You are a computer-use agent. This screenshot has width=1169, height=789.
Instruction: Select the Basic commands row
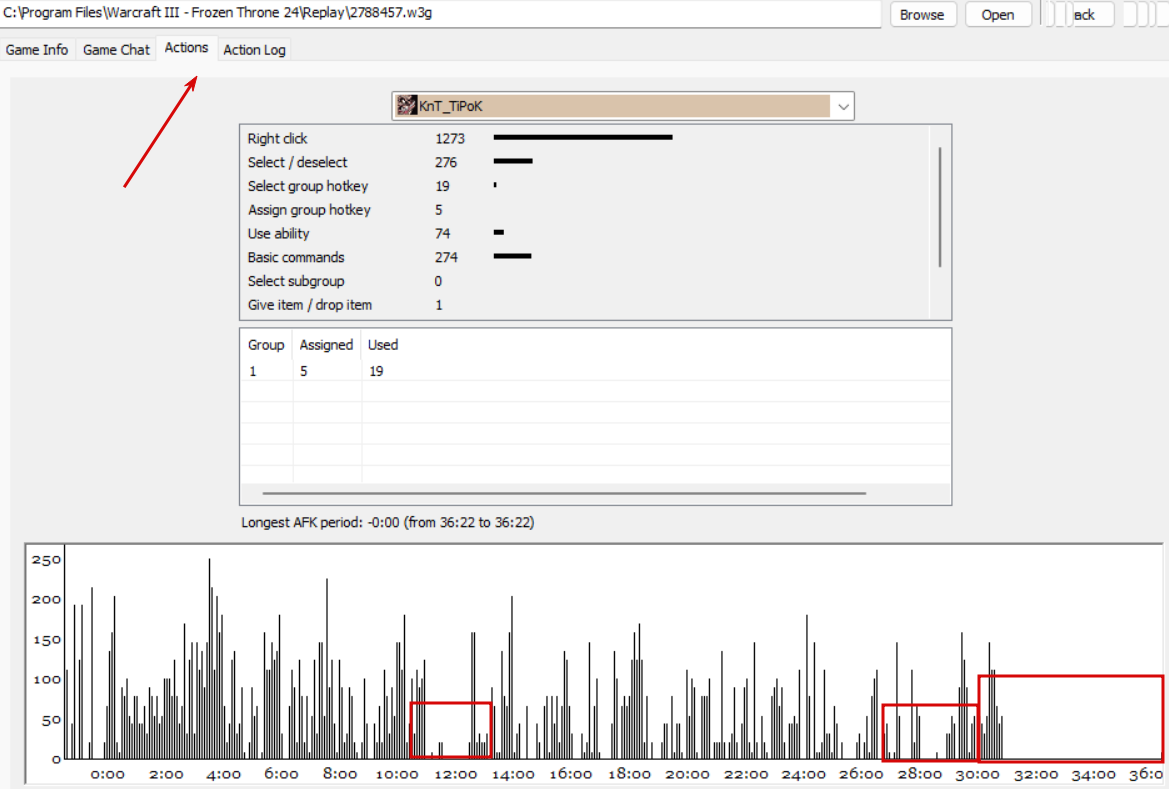click(585, 257)
